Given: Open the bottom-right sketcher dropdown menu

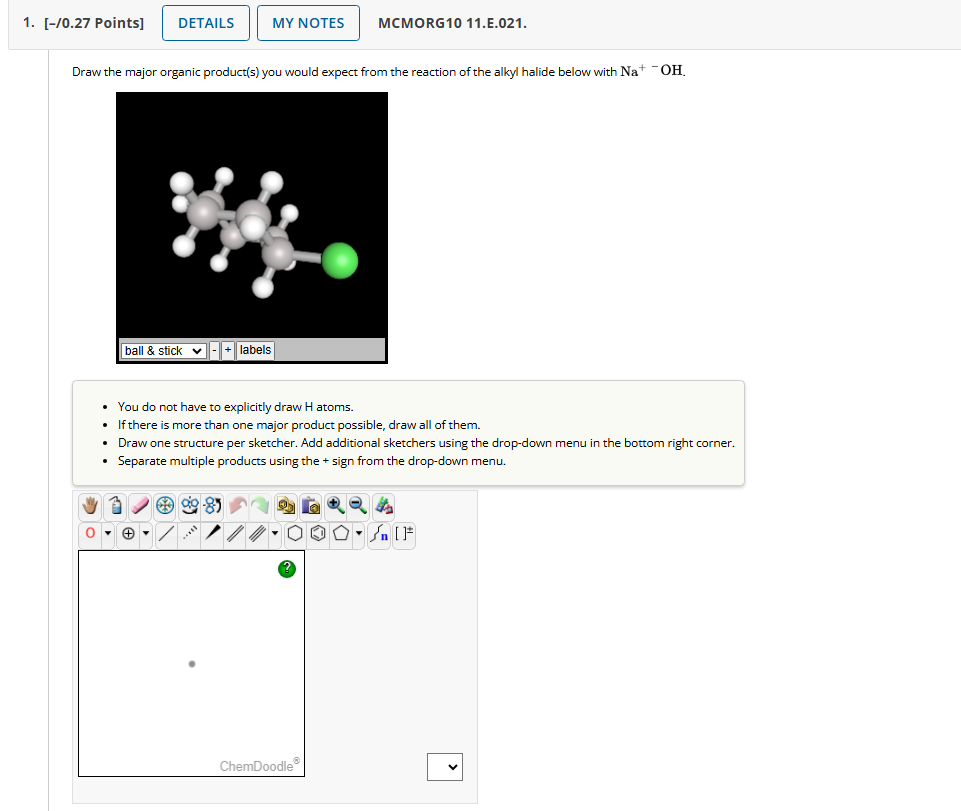Looking at the screenshot, I should (444, 766).
